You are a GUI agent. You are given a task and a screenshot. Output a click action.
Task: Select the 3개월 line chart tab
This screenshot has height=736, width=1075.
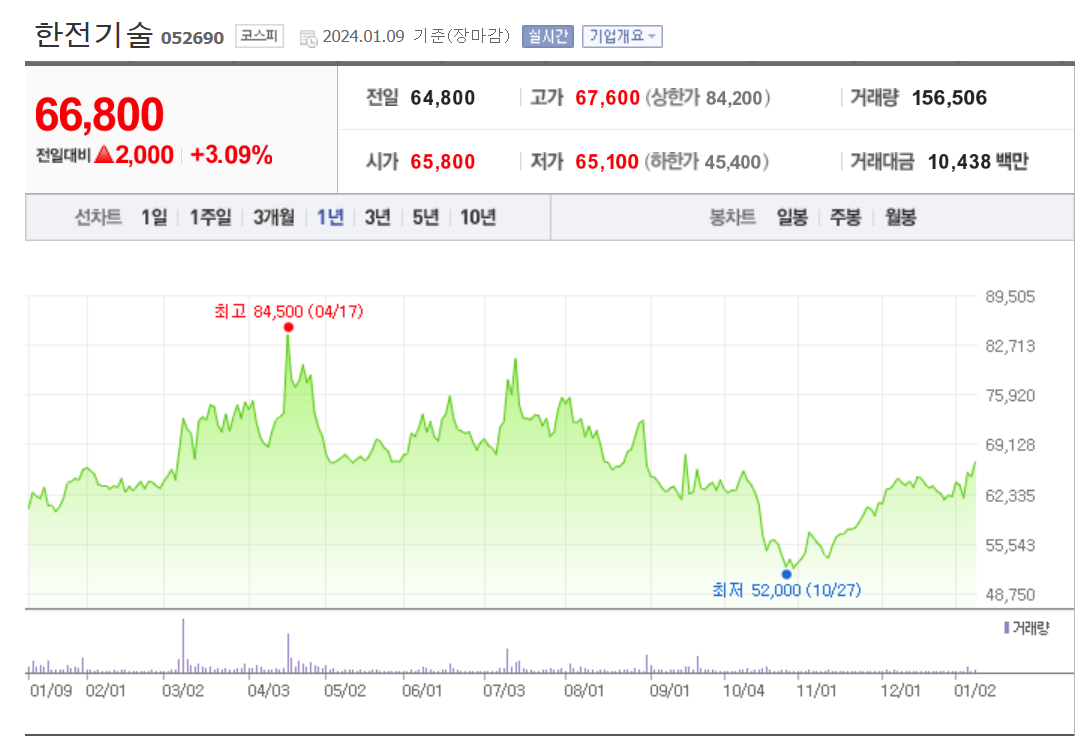click(x=274, y=217)
